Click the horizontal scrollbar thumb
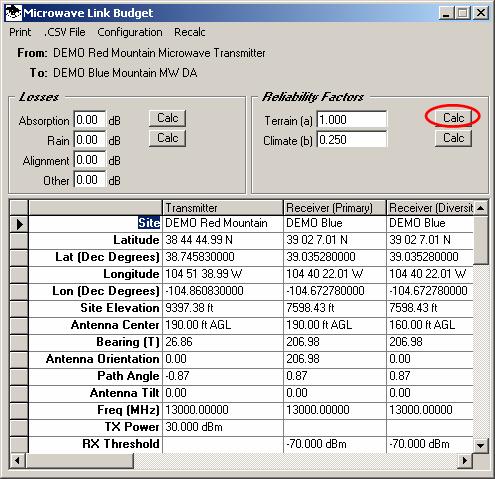495x479 pixels. coord(79,461)
